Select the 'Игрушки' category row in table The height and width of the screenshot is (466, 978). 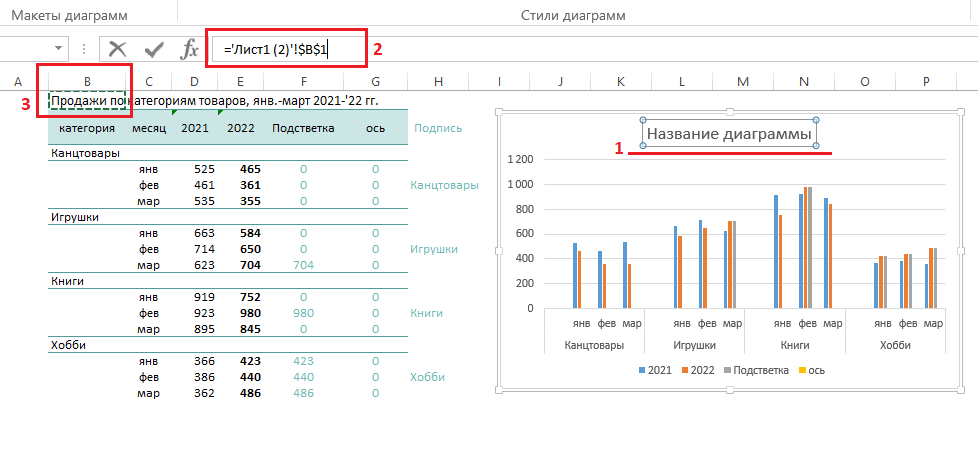coord(72,217)
